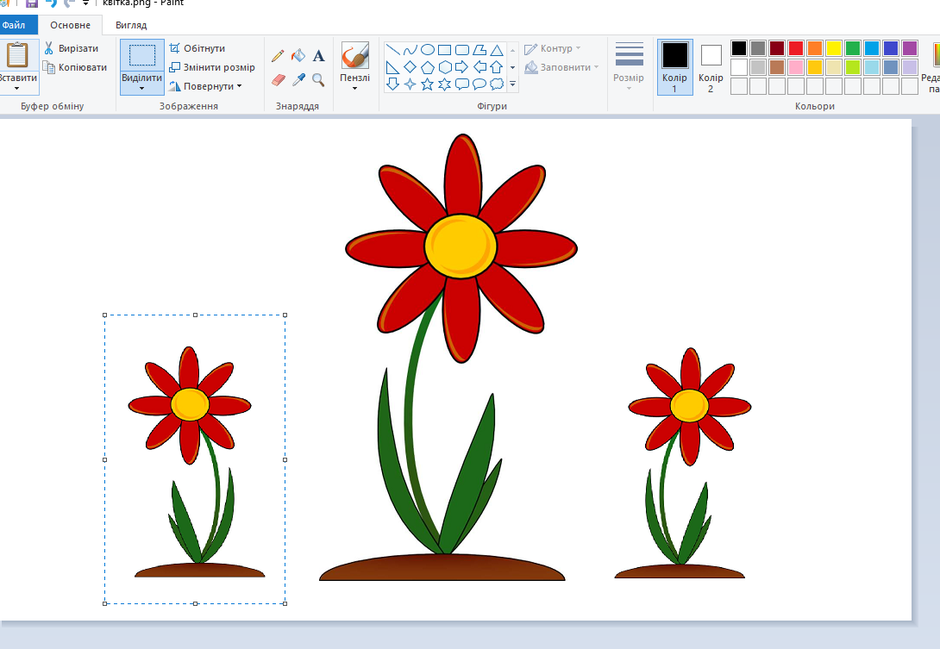Click Обітнути to crop image
This screenshot has height=649, width=940.
[197, 49]
